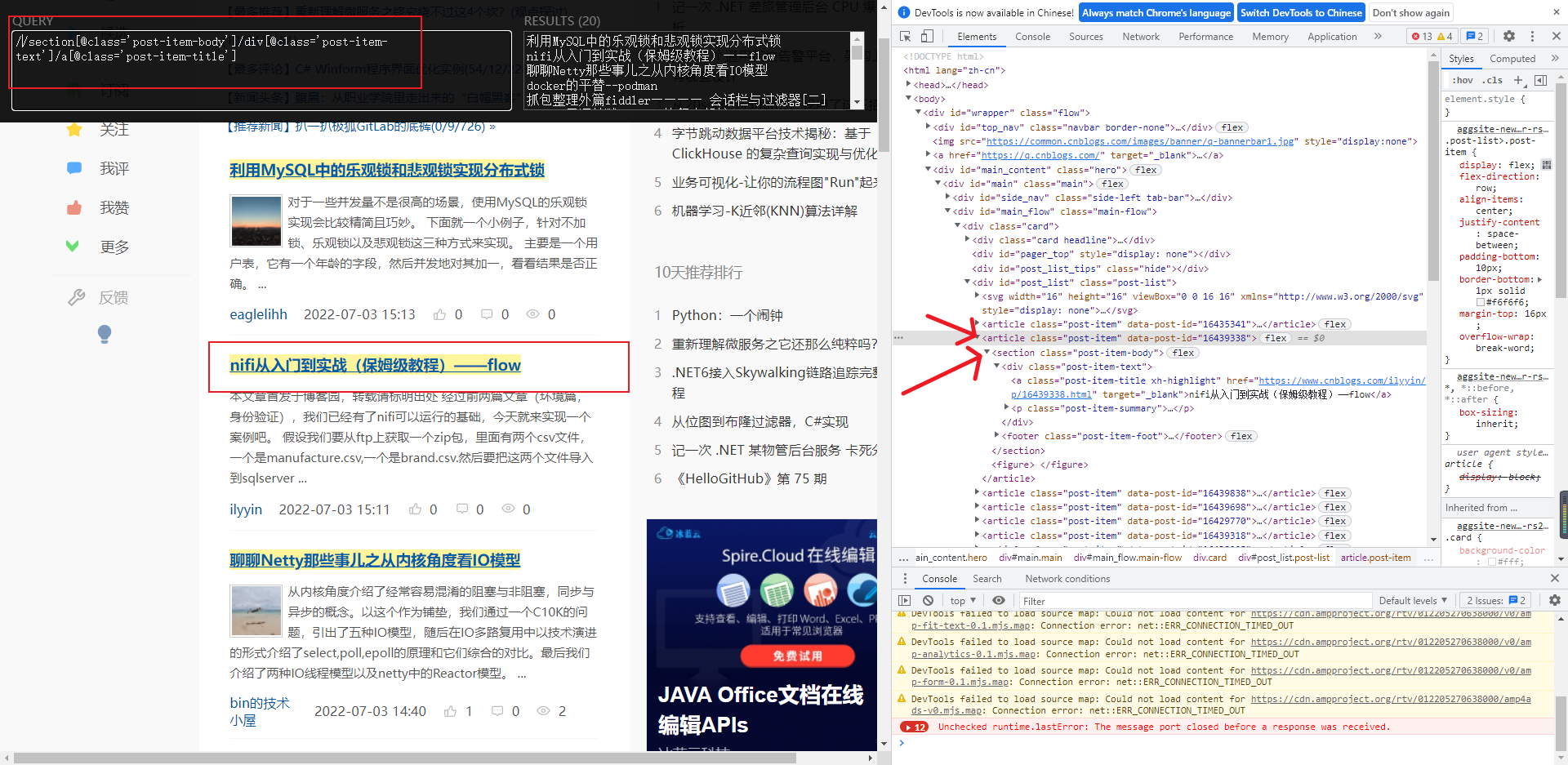Click the XPath results panel scrollbar
This screenshot has height=765, width=1568.
[x=857, y=70]
